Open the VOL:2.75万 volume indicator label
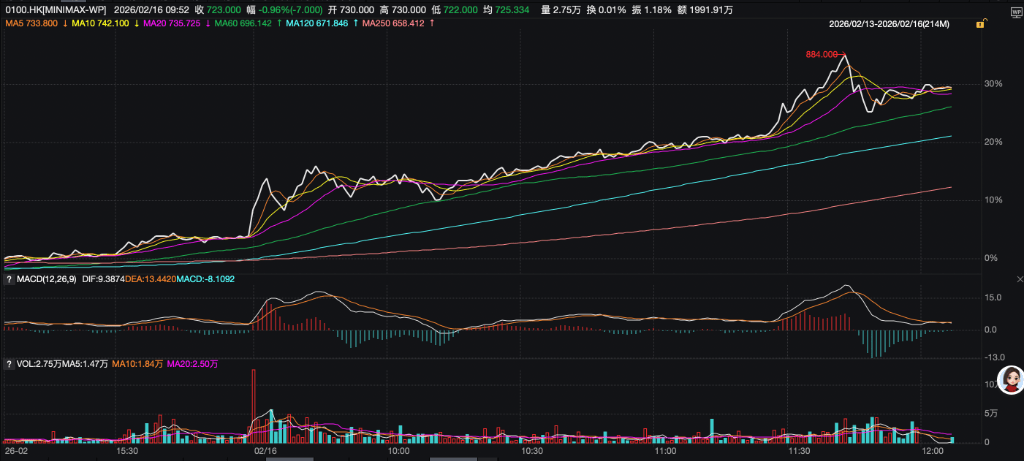This screenshot has width=1024, height=461. click(x=42, y=364)
